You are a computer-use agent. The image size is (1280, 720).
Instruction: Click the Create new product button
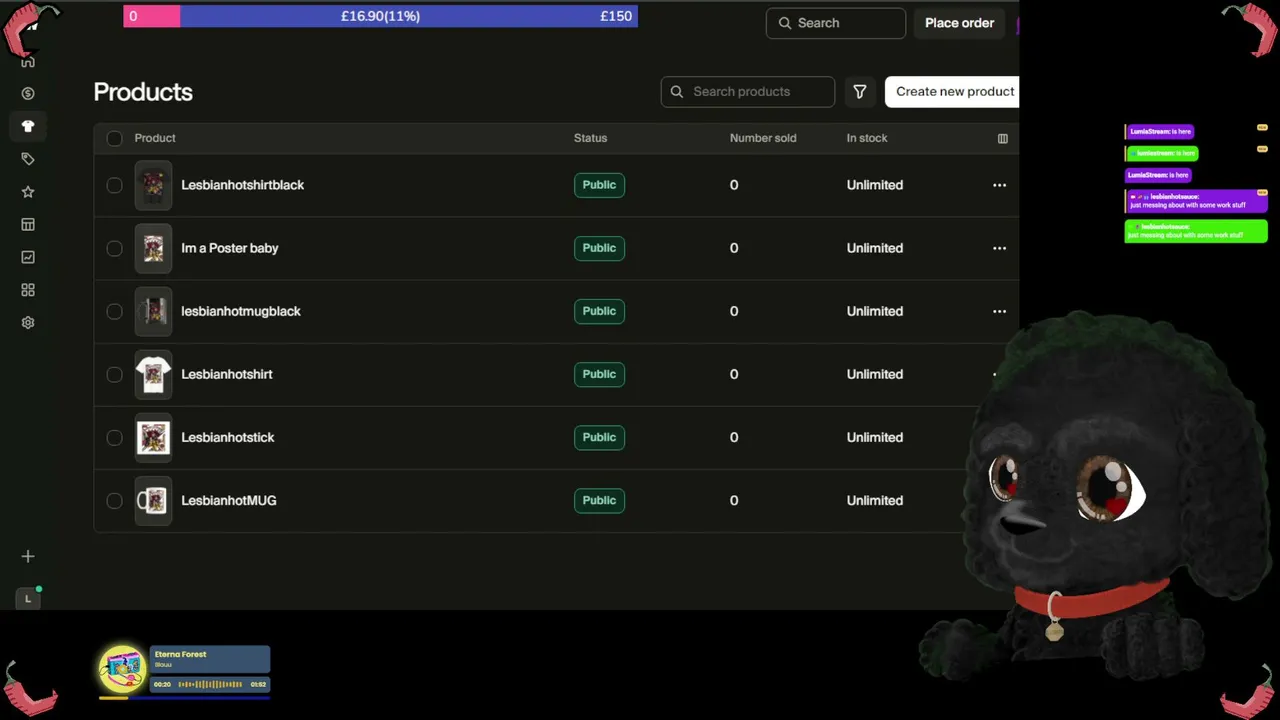952,91
